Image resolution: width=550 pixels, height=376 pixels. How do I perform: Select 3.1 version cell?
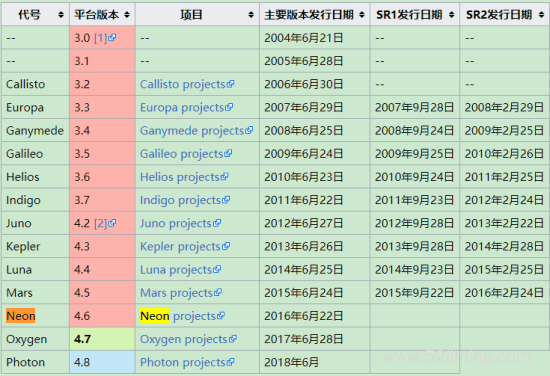102,61
